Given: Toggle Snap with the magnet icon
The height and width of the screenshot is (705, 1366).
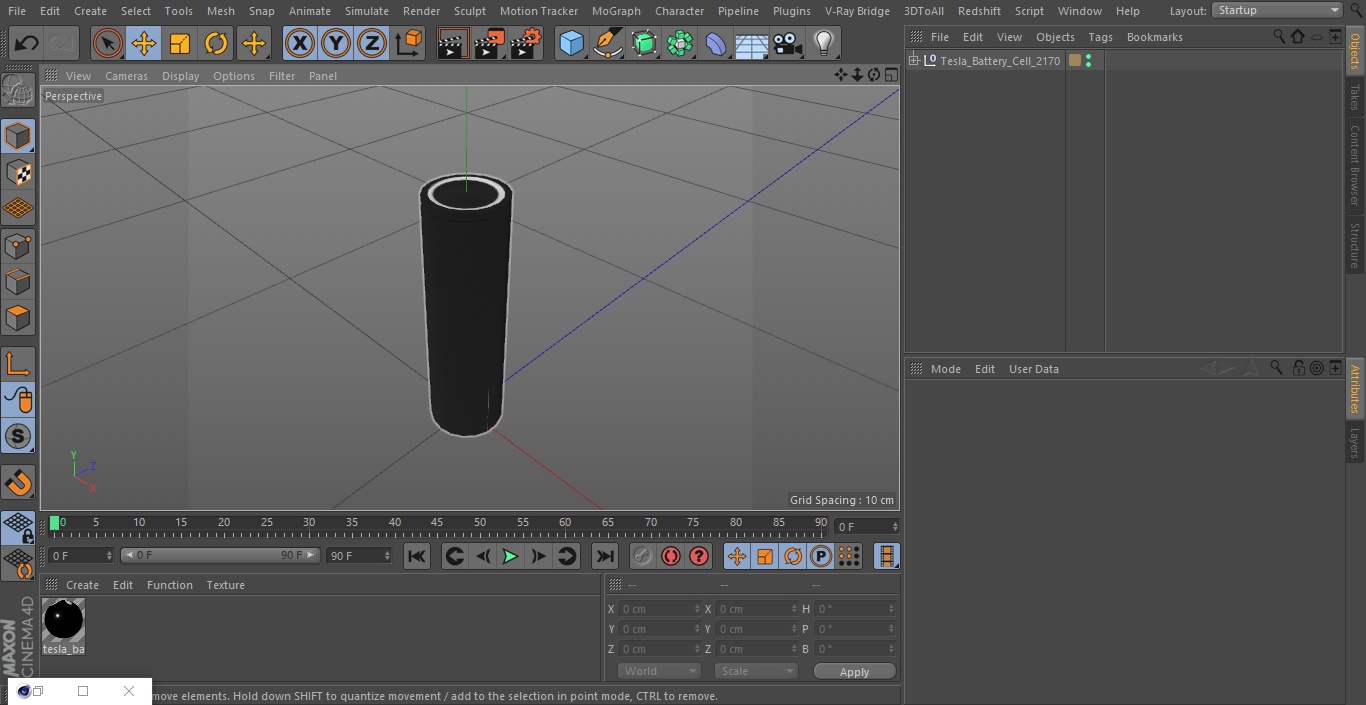Looking at the screenshot, I should point(18,483).
